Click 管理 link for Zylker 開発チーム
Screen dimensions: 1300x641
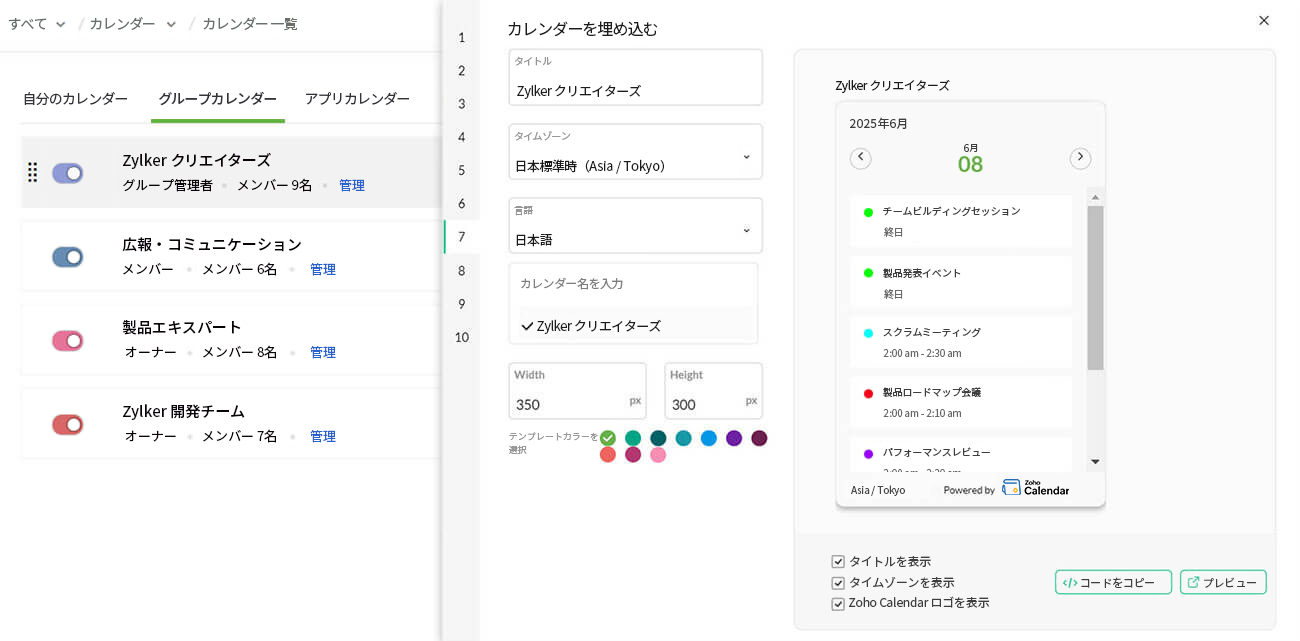pyautogui.click(x=323, y=437)
